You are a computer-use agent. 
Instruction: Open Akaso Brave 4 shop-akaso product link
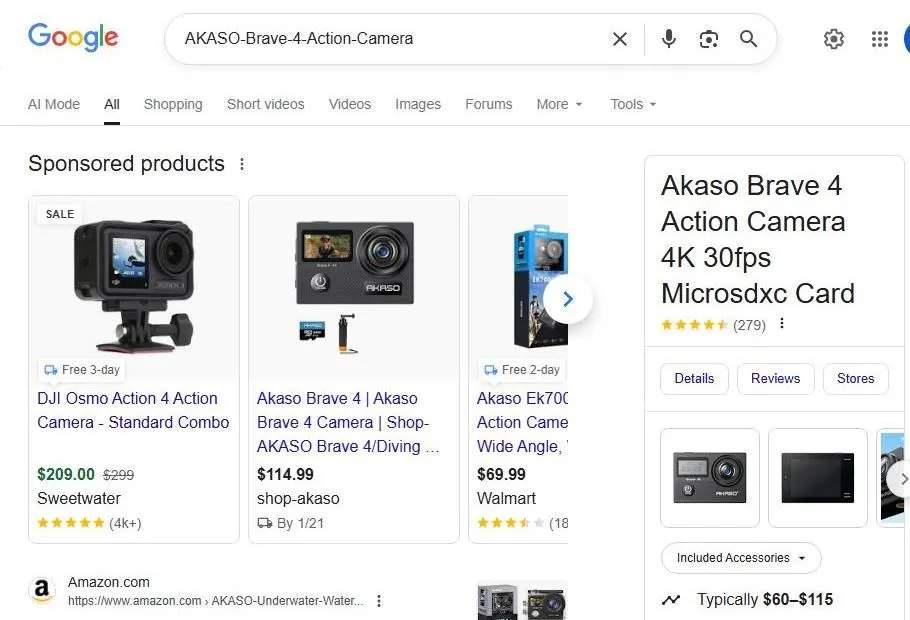(x=348, y=423)
